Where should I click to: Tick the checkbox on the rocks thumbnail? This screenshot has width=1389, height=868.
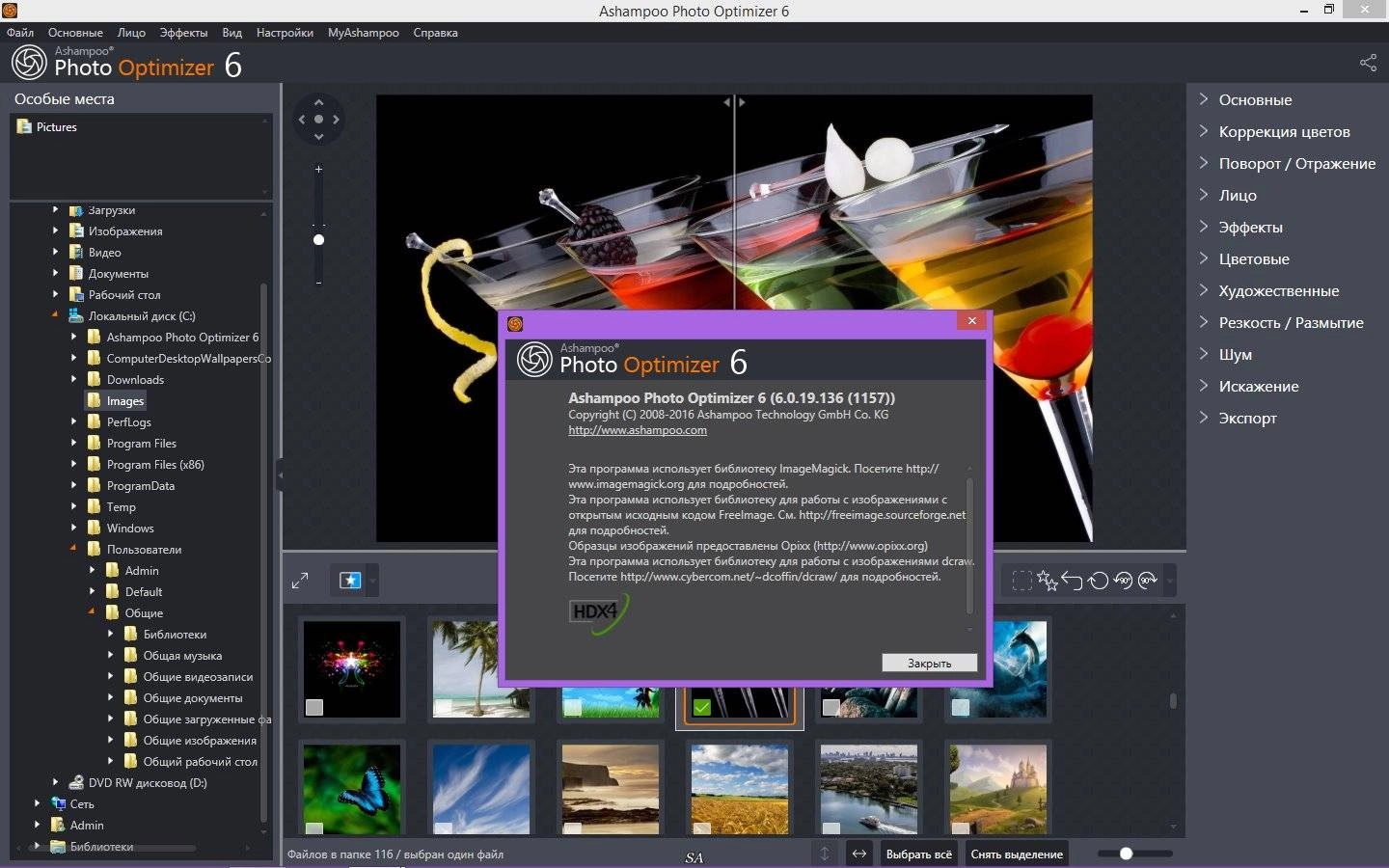click(x=831, y=708)
